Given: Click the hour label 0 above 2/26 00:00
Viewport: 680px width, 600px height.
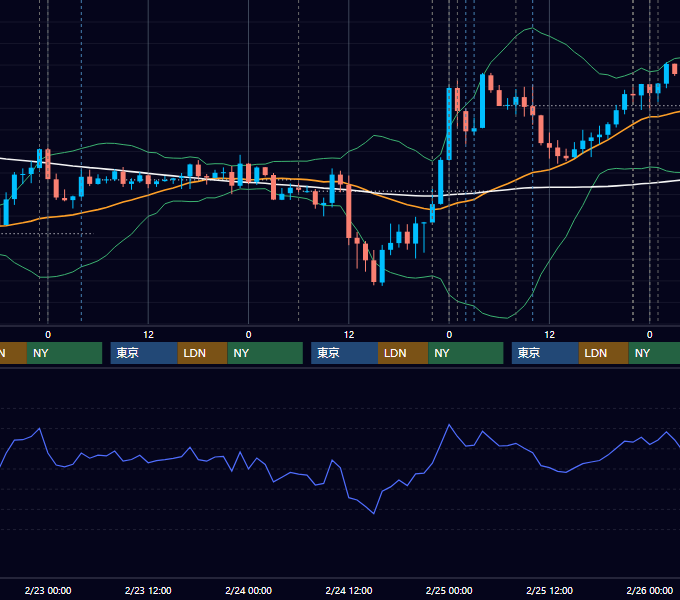Looking at the screenshot, I should pyautogui.click(x=650, y=335).
